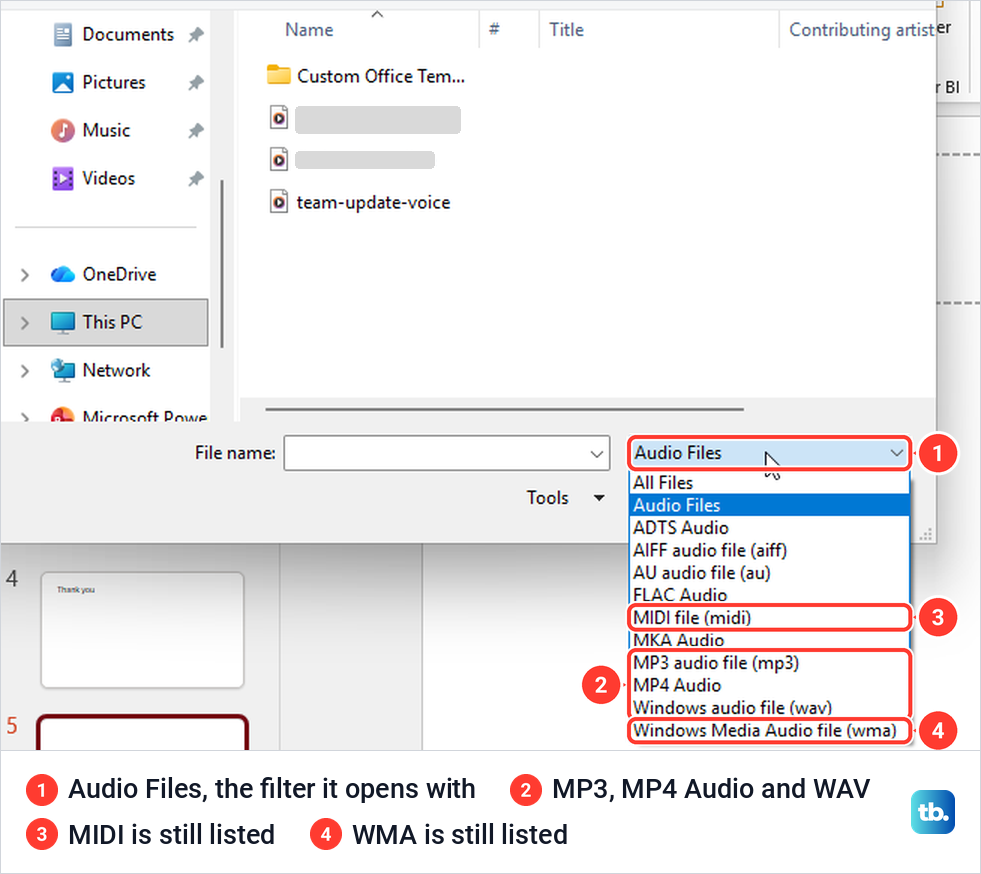The height and width of the screenshot is (874, 981).
Task: Click the pin icon beside Documents
Action: (196, 35)
